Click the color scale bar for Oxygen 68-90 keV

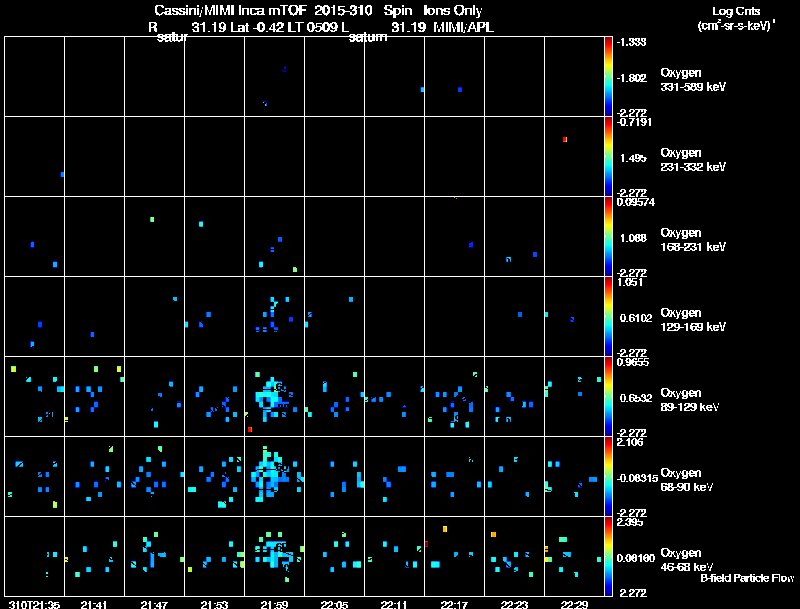tap(608, 477)
